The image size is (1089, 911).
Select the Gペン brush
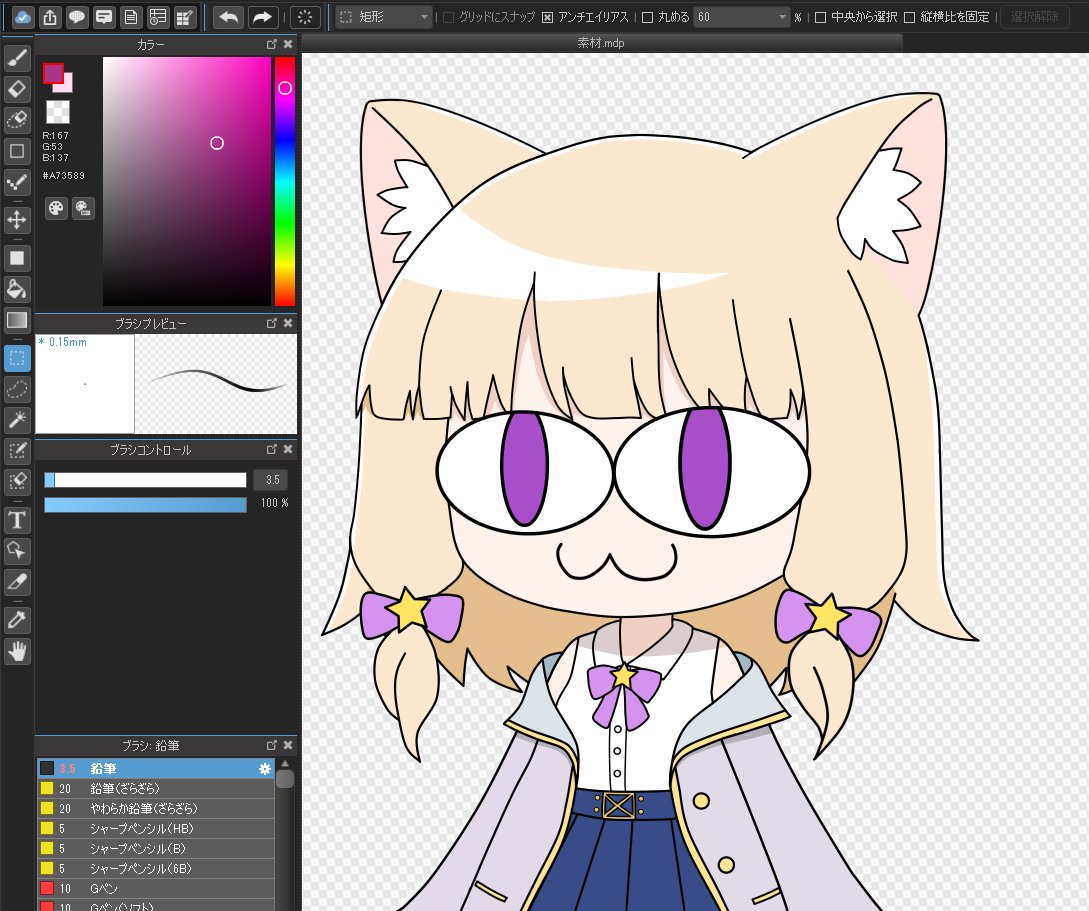coord(156,888)
